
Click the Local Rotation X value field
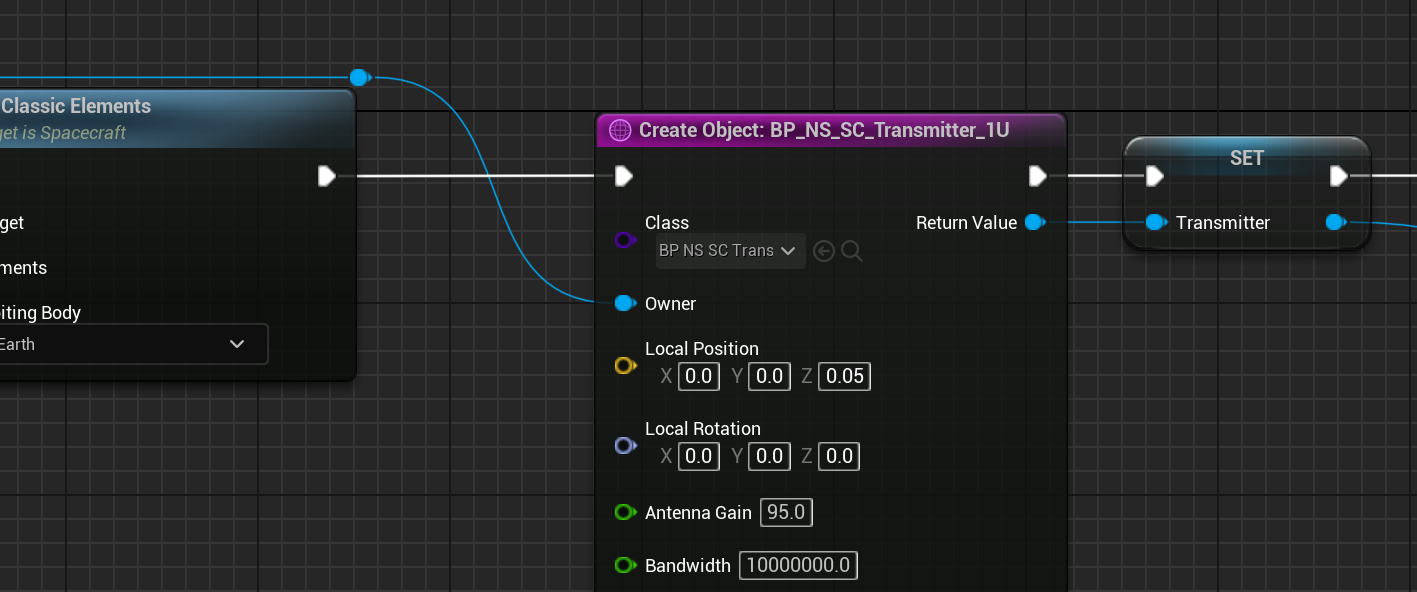tap(698, 457)
